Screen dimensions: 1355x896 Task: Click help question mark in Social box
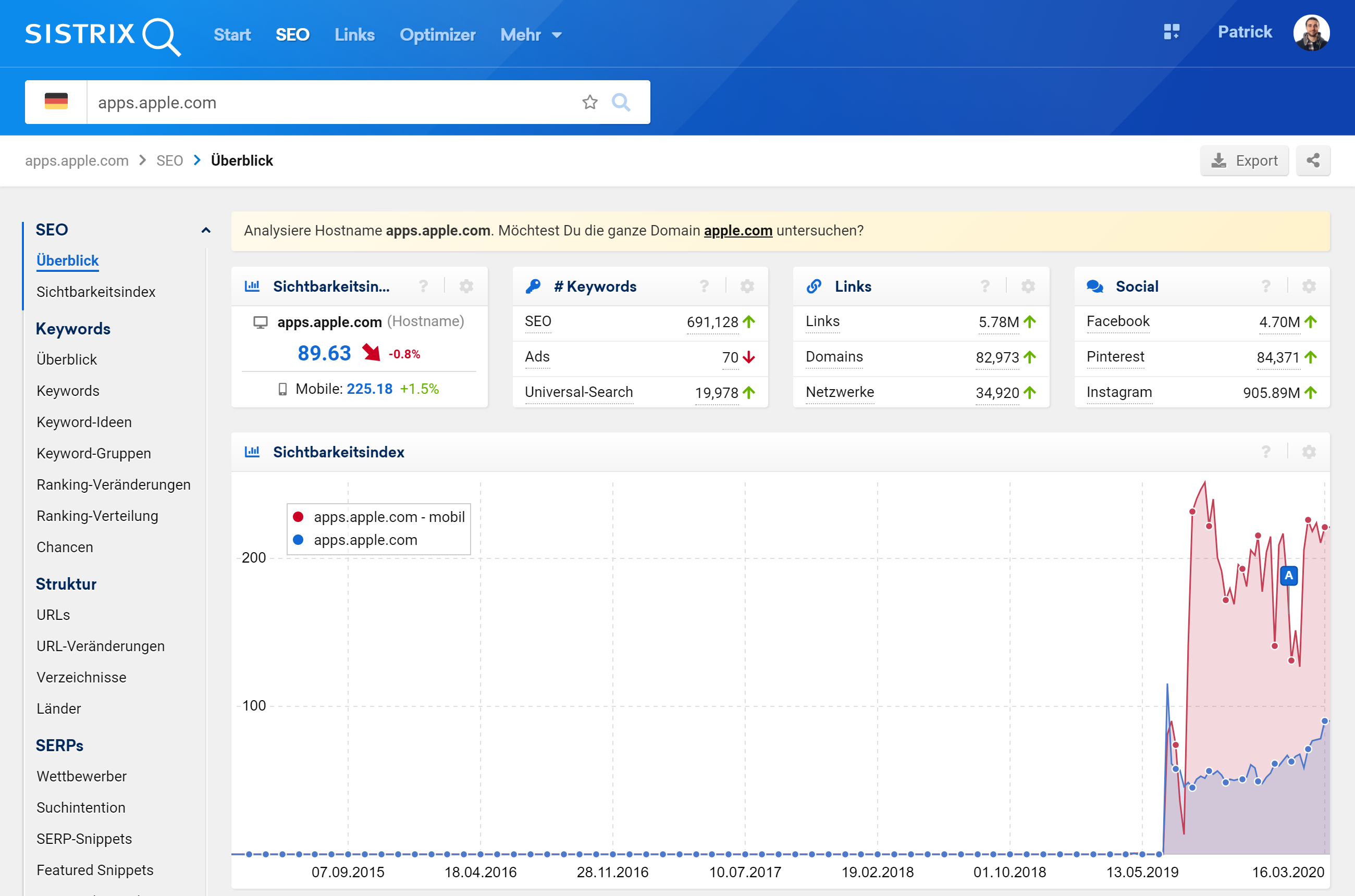[x=1266, y=287]
